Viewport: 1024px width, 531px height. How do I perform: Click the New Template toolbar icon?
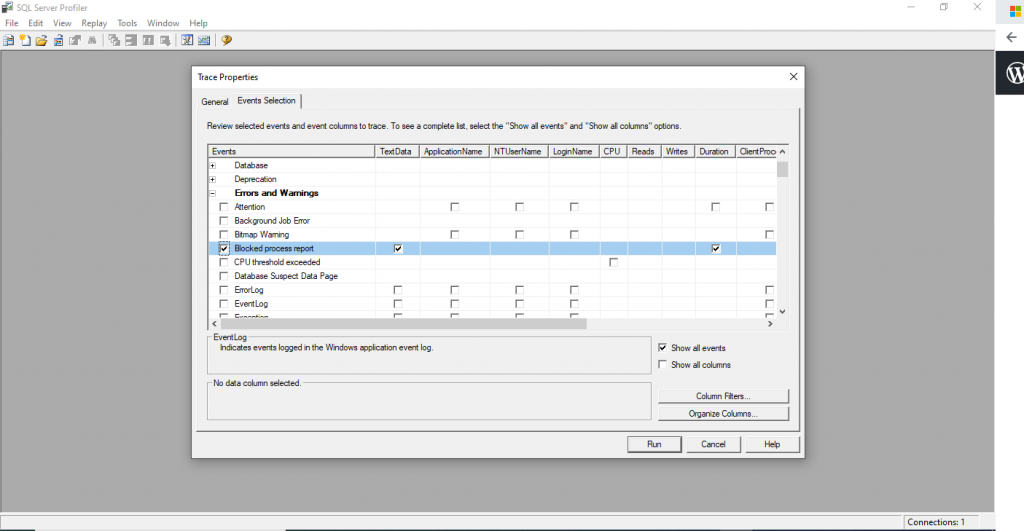25,40
